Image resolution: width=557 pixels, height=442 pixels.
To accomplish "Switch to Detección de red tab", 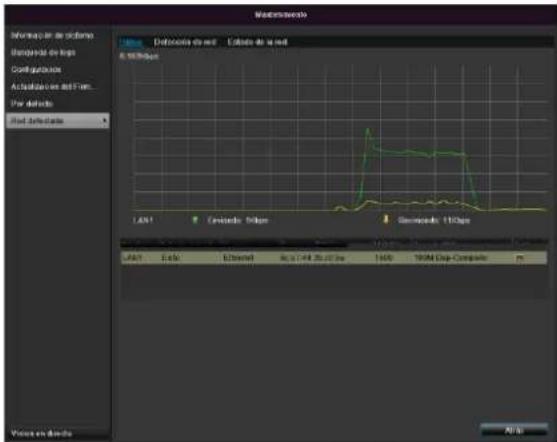I will pyautogui.click(x=185, y=42).
